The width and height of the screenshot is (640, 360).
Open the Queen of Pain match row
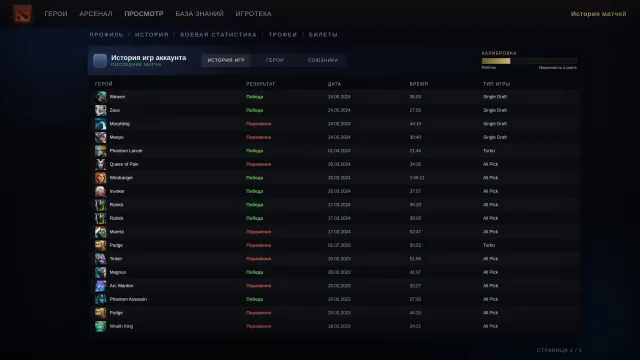tap(334, 164)
